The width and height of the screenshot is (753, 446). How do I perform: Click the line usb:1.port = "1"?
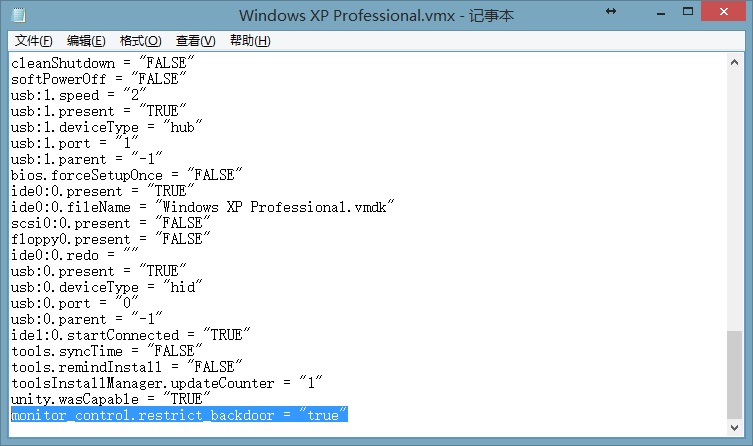click(x=74, y=143)
